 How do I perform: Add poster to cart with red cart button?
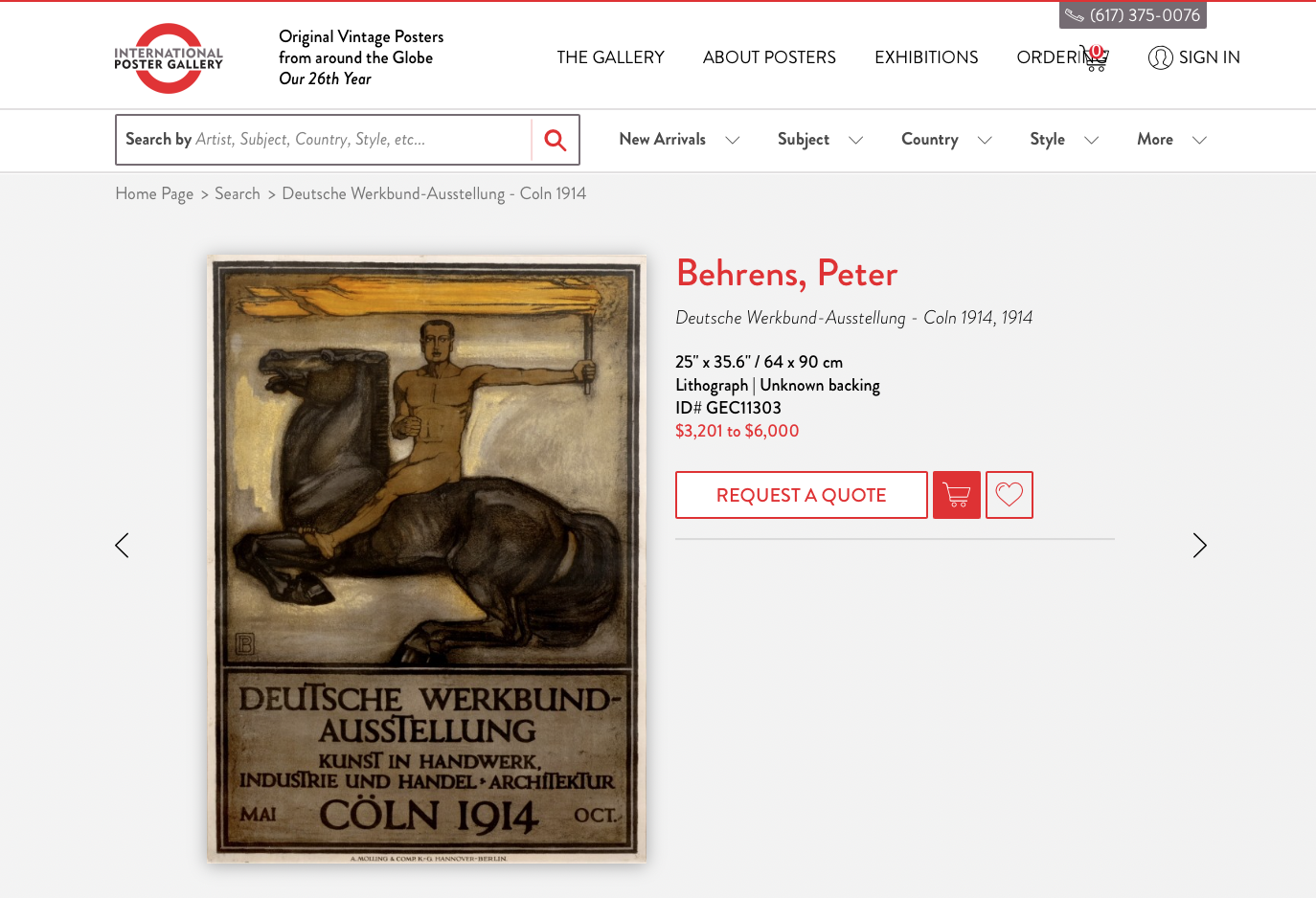coord(957,495)
